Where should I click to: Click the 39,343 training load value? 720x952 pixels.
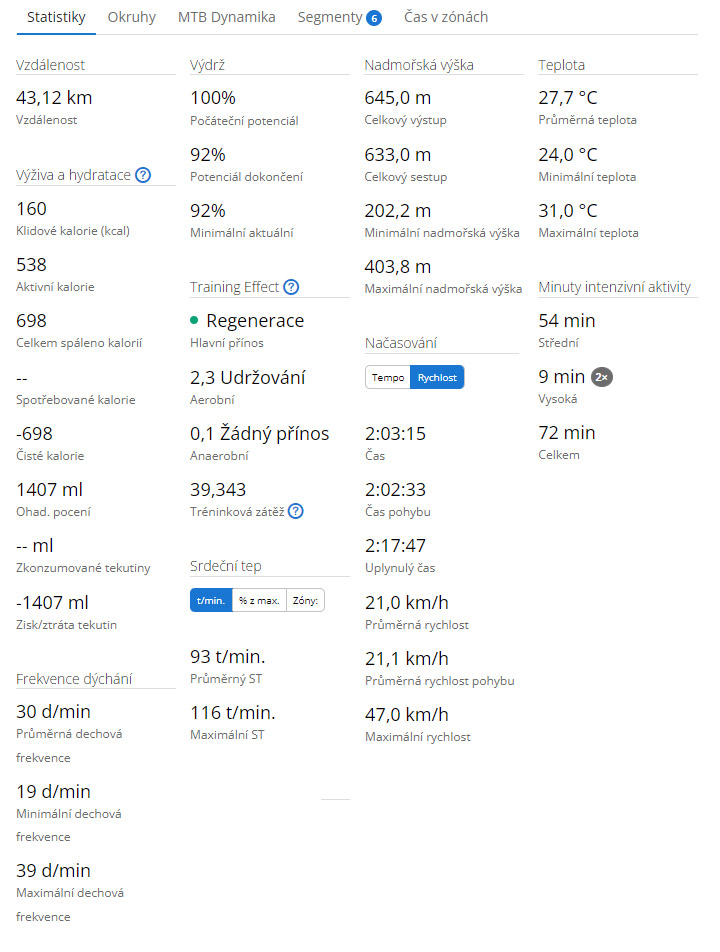218,489
